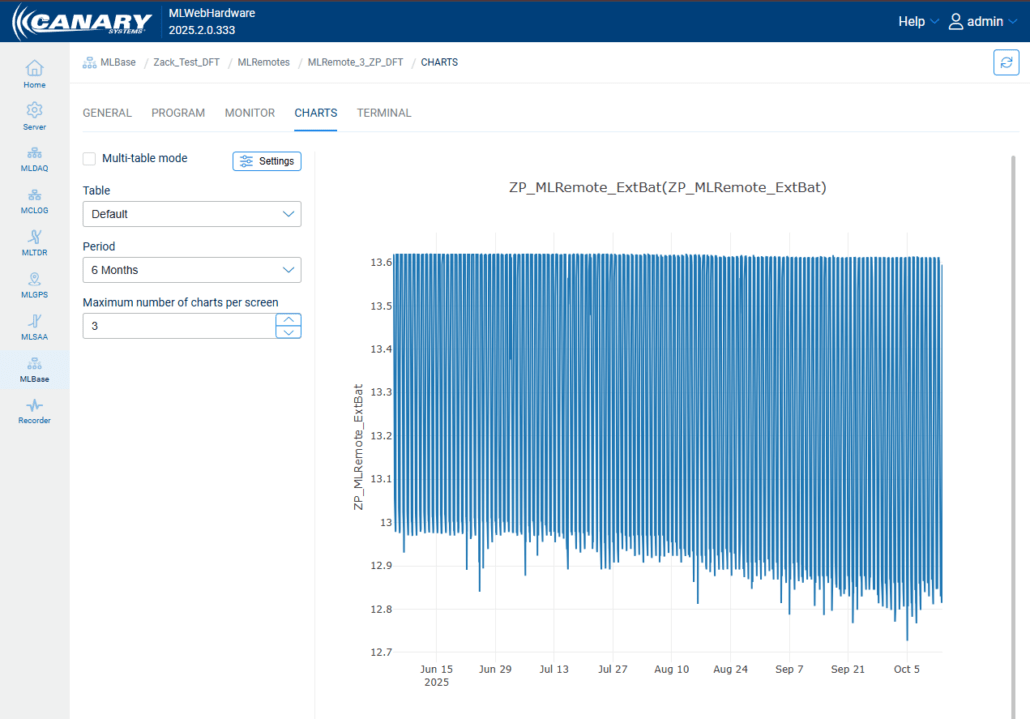Screen dimensions: 1030x719
Task: Enable Multi-table mode checkbox
Action: click(89, 159)
